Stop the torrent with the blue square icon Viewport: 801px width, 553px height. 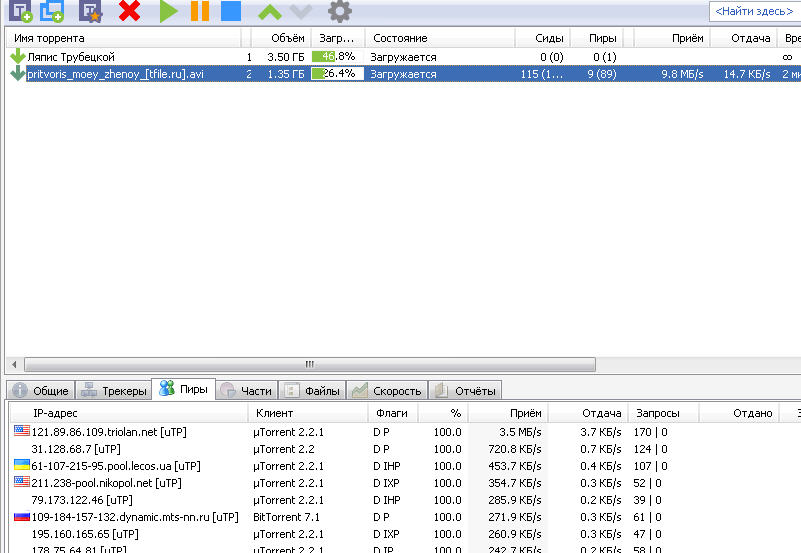tap(231, 12)
